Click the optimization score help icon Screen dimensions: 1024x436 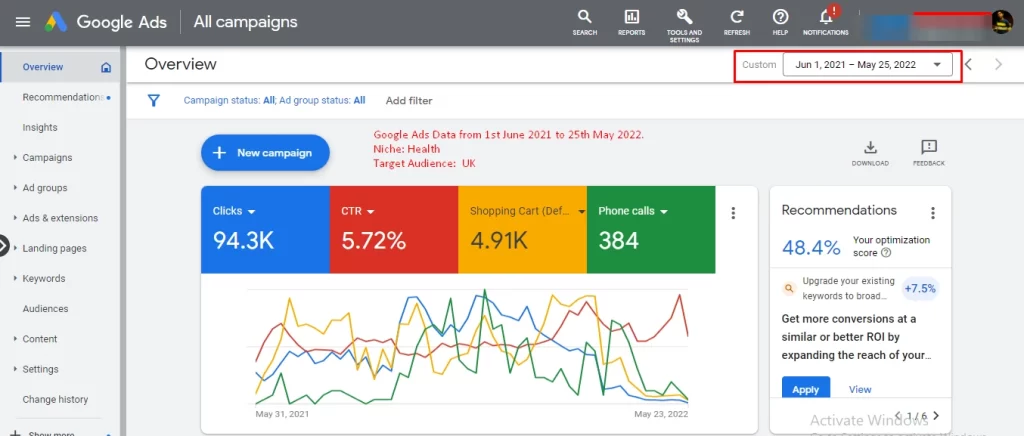[x=886, y=253]
